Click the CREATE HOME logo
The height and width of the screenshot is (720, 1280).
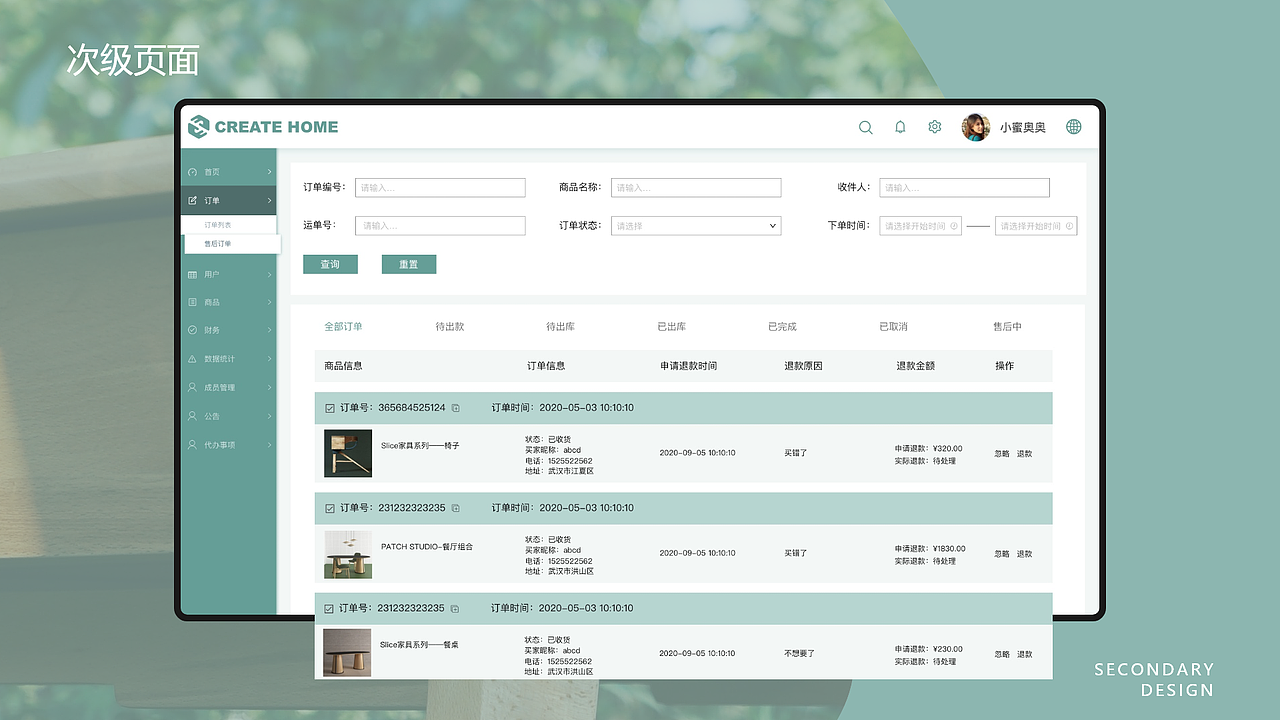(263, 127)
